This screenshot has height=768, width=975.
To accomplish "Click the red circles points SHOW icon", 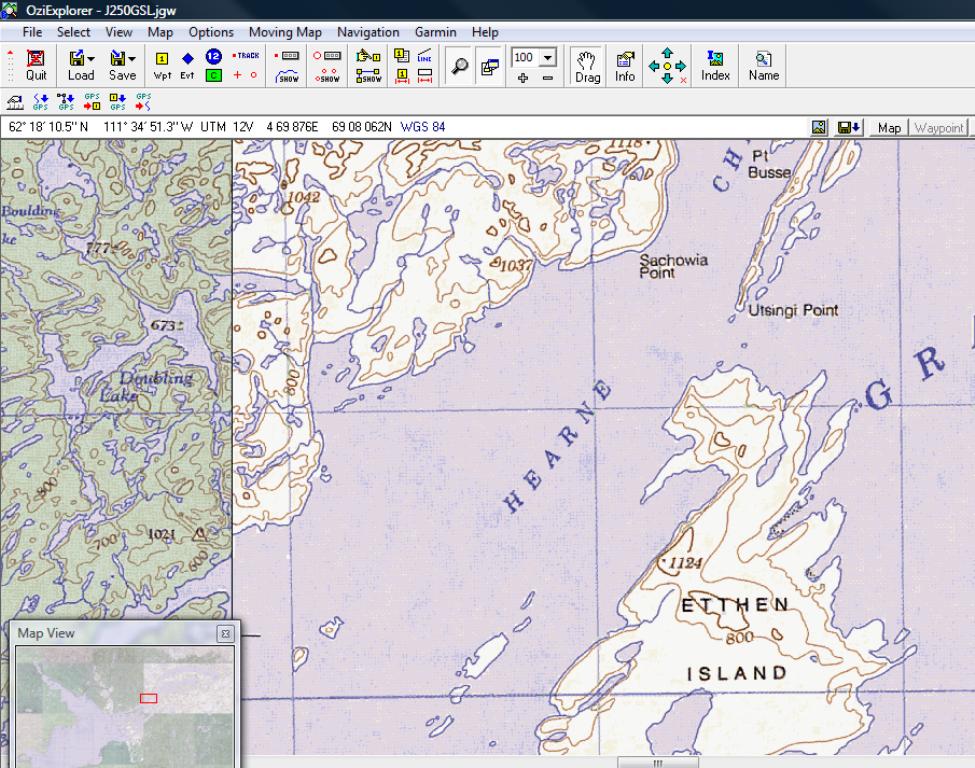I will 327,76.
